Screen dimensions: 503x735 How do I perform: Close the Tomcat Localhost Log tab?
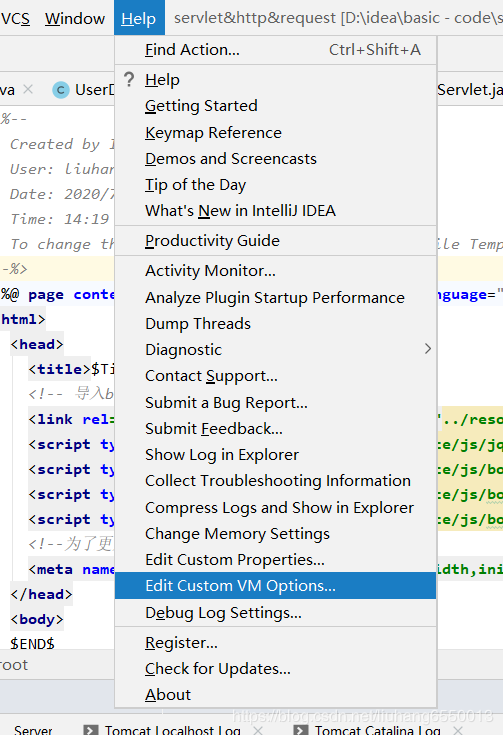(x=257, y=729)
